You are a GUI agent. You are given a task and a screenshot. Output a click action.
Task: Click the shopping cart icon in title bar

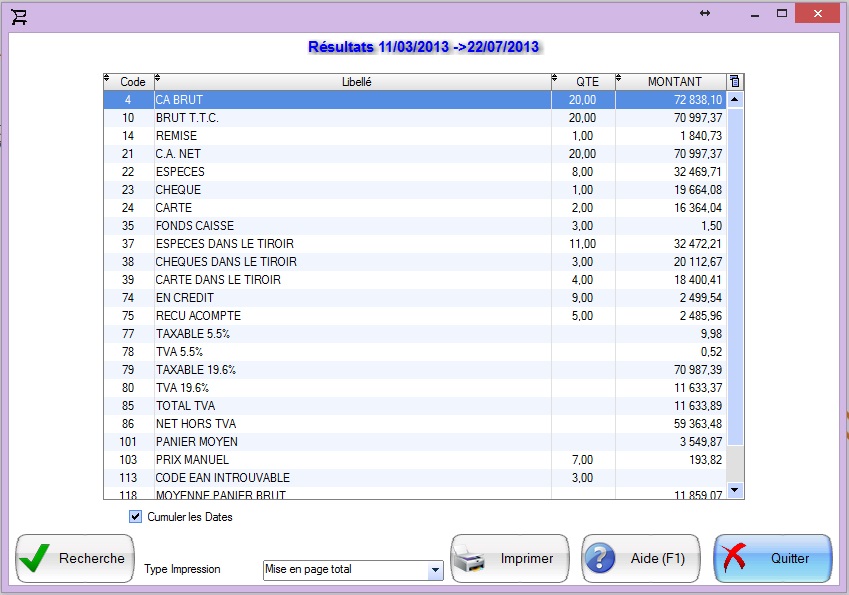click(x=19, y=17)
